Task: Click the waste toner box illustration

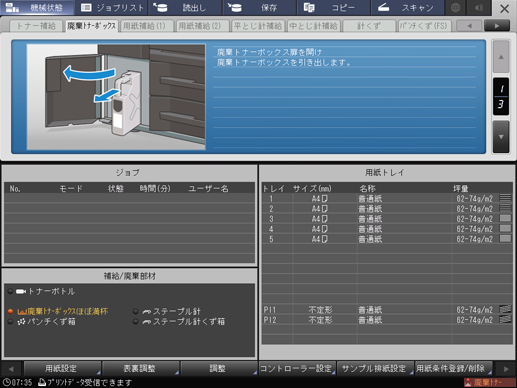Action: 116,97
